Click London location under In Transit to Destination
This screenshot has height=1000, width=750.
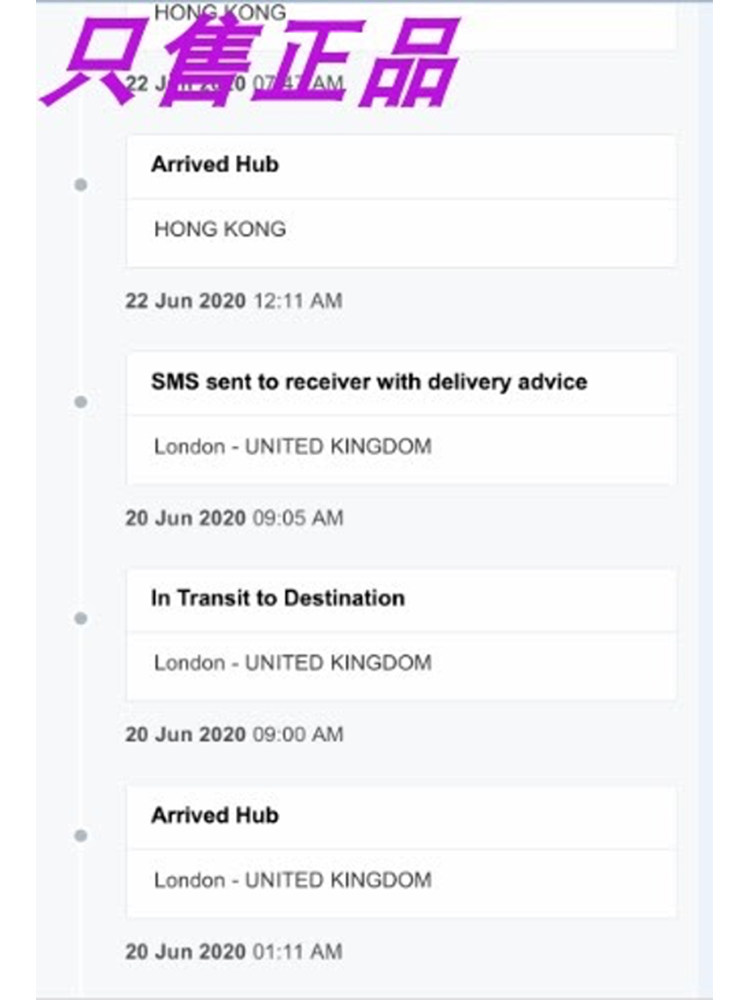click(292, 663)
